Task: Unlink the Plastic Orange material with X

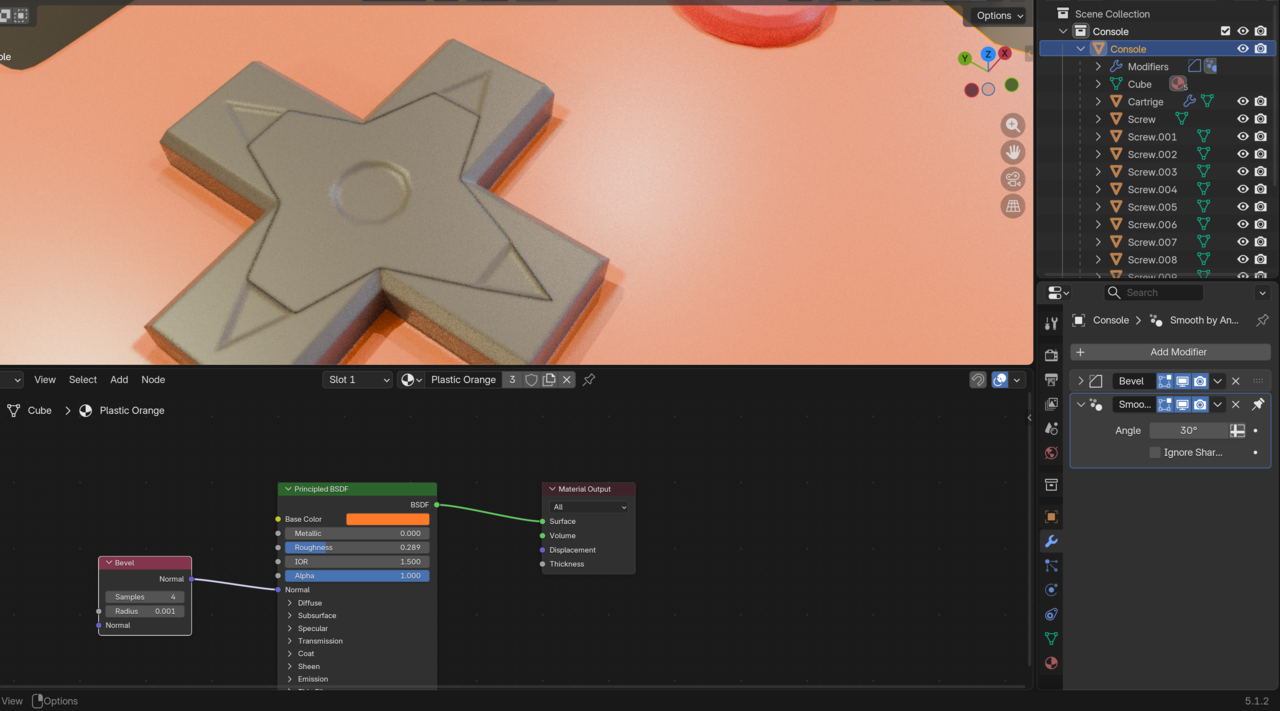Action: click(x=567, y=380)
